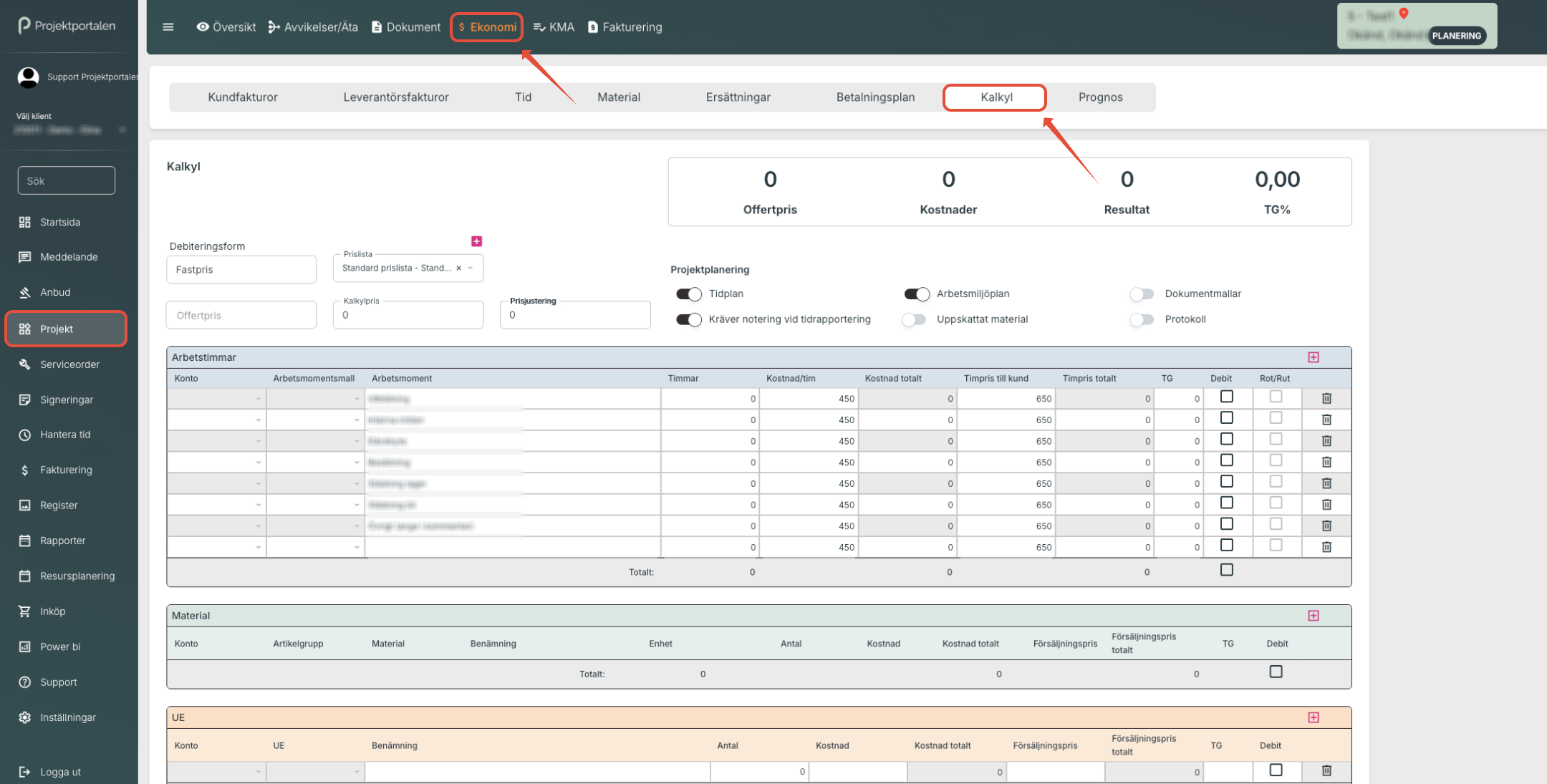Click the hamburger menu icon
The image size is (1547, 784).
[x=168, y=27]
